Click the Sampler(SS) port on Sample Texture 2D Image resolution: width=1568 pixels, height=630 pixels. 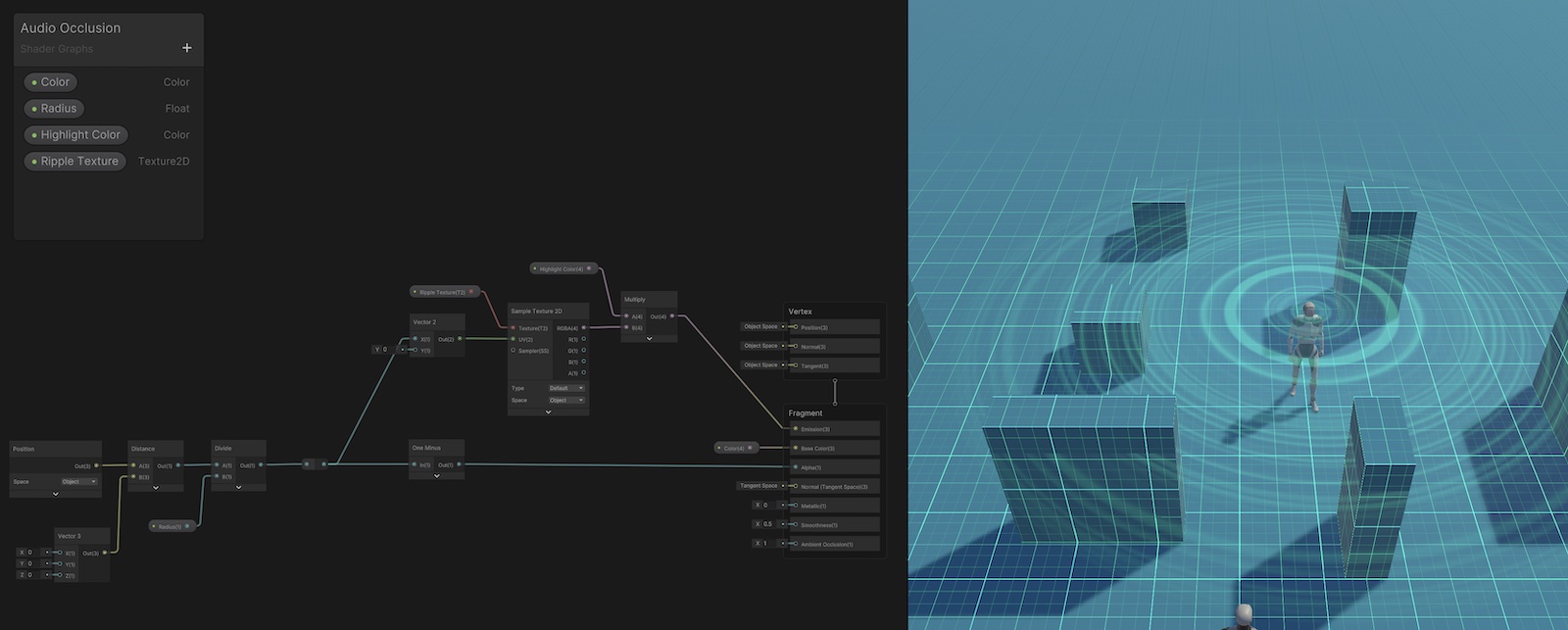click(513, 351)
